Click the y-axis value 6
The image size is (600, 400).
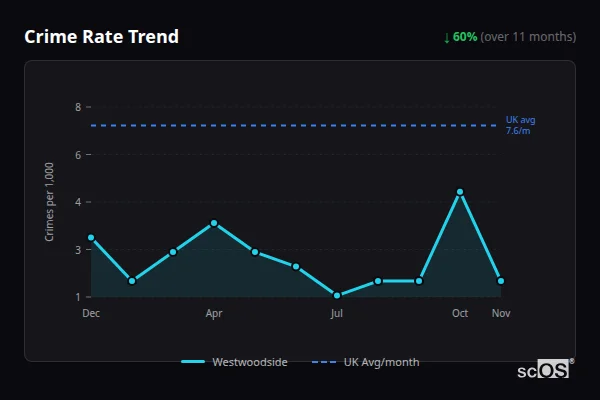point(78,155)
